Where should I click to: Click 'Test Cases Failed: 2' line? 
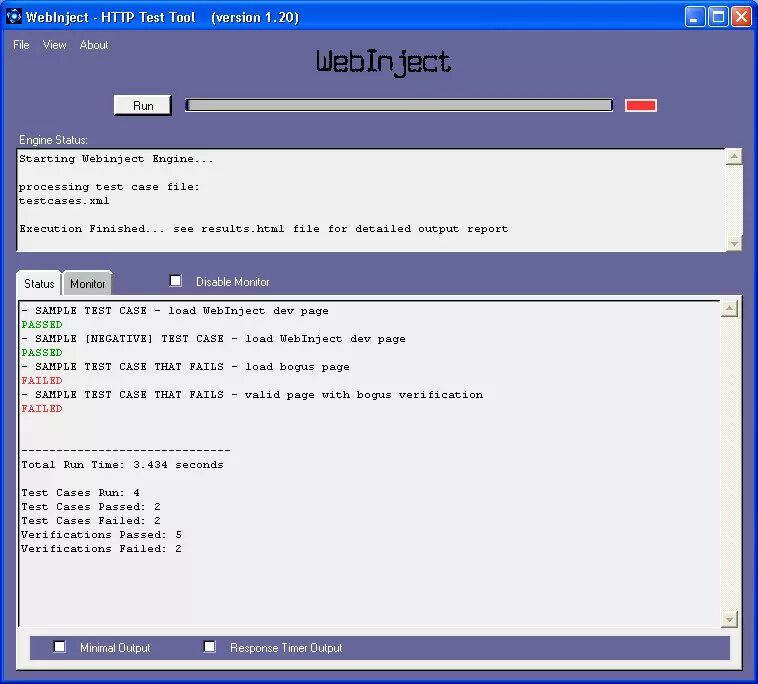(91, 521)
